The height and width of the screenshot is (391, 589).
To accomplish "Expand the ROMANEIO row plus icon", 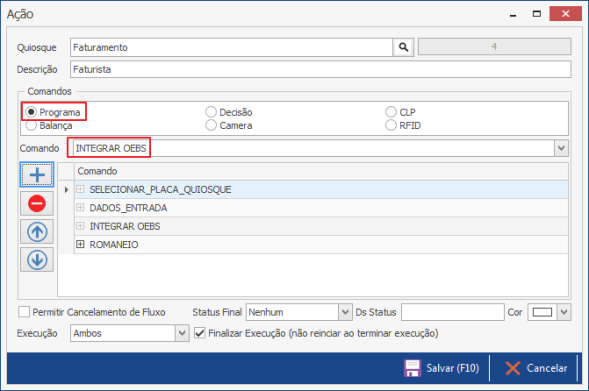I will tap(80, 245).
